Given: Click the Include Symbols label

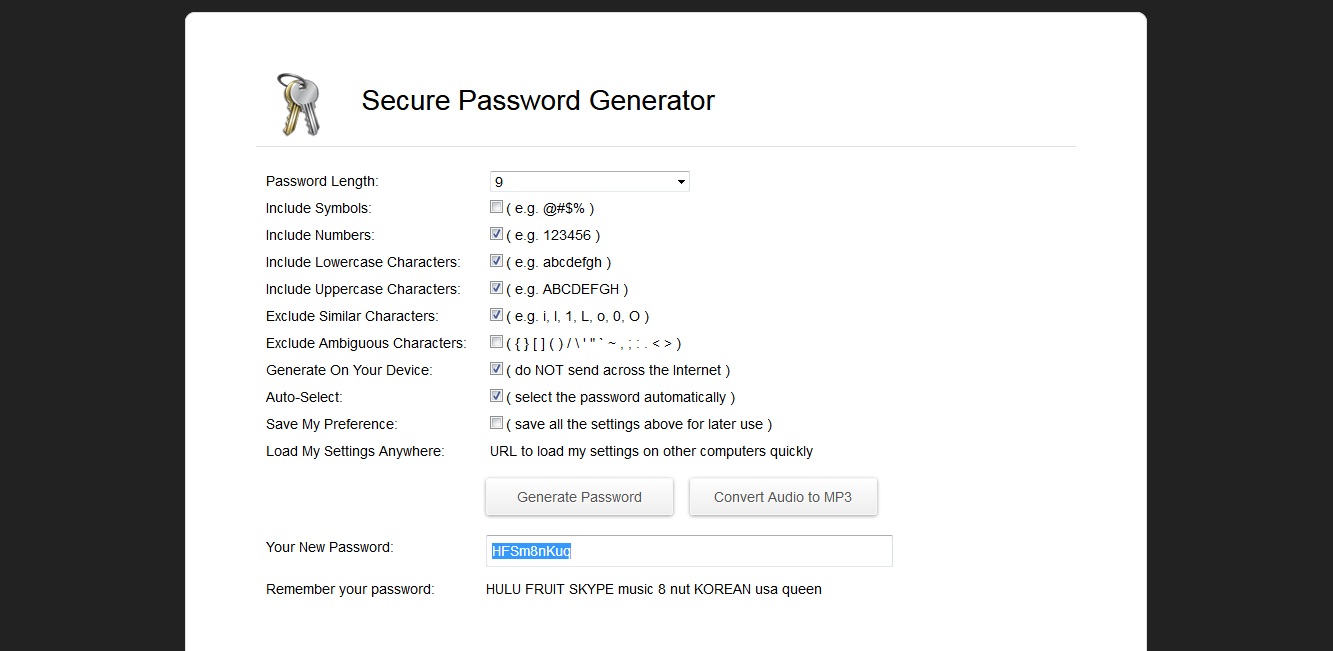Looking at the screenshot, I should pos(318,208).
